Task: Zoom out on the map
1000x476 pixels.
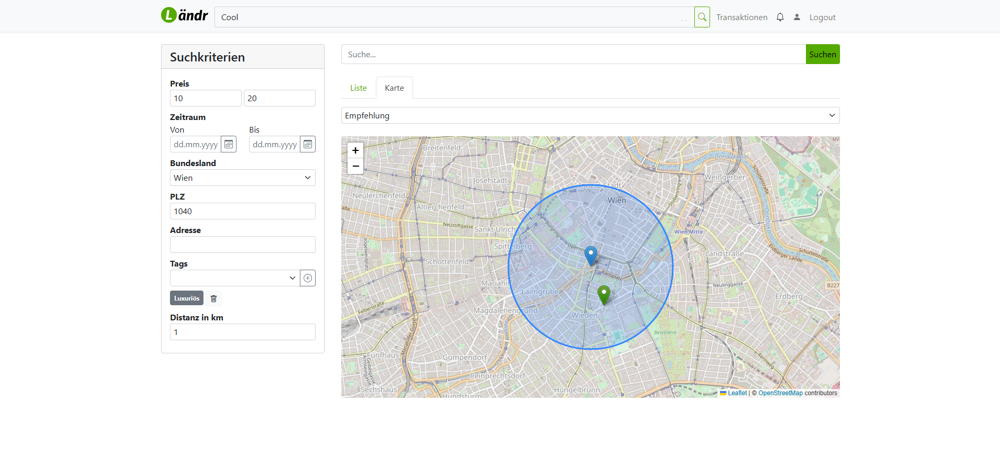Action: click(355, 167)
